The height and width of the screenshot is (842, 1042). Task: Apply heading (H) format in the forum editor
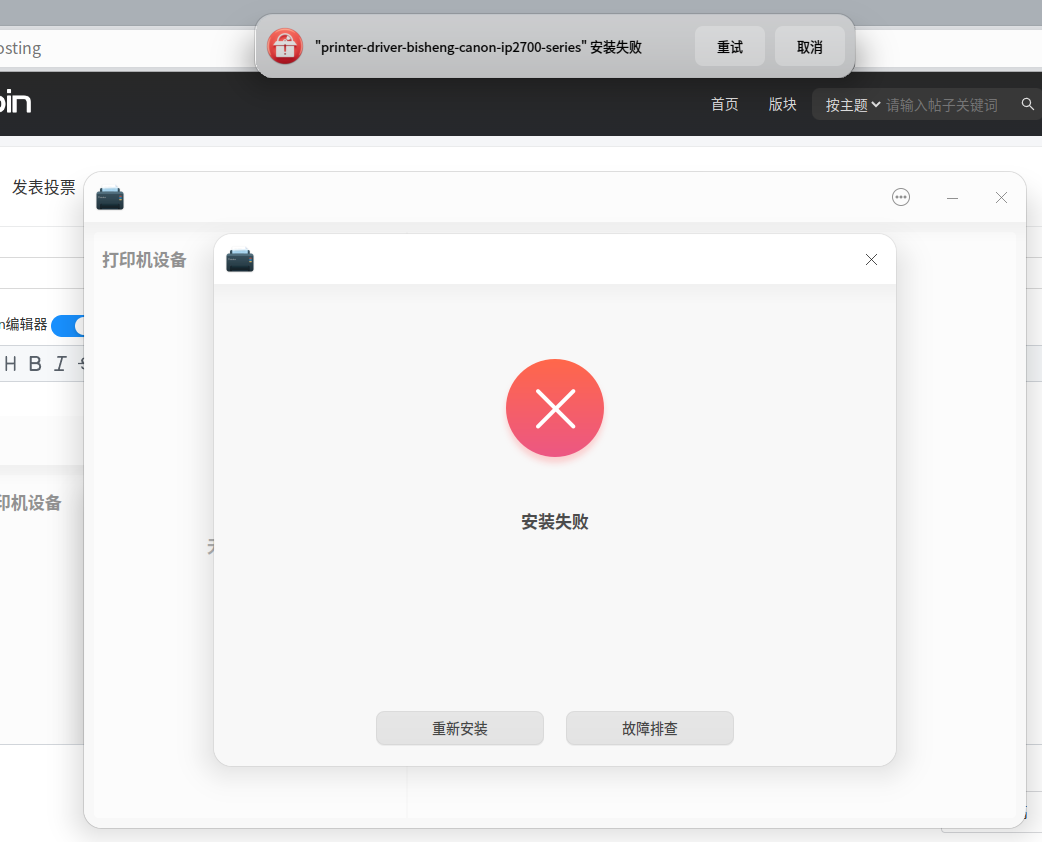coord(10,364)
